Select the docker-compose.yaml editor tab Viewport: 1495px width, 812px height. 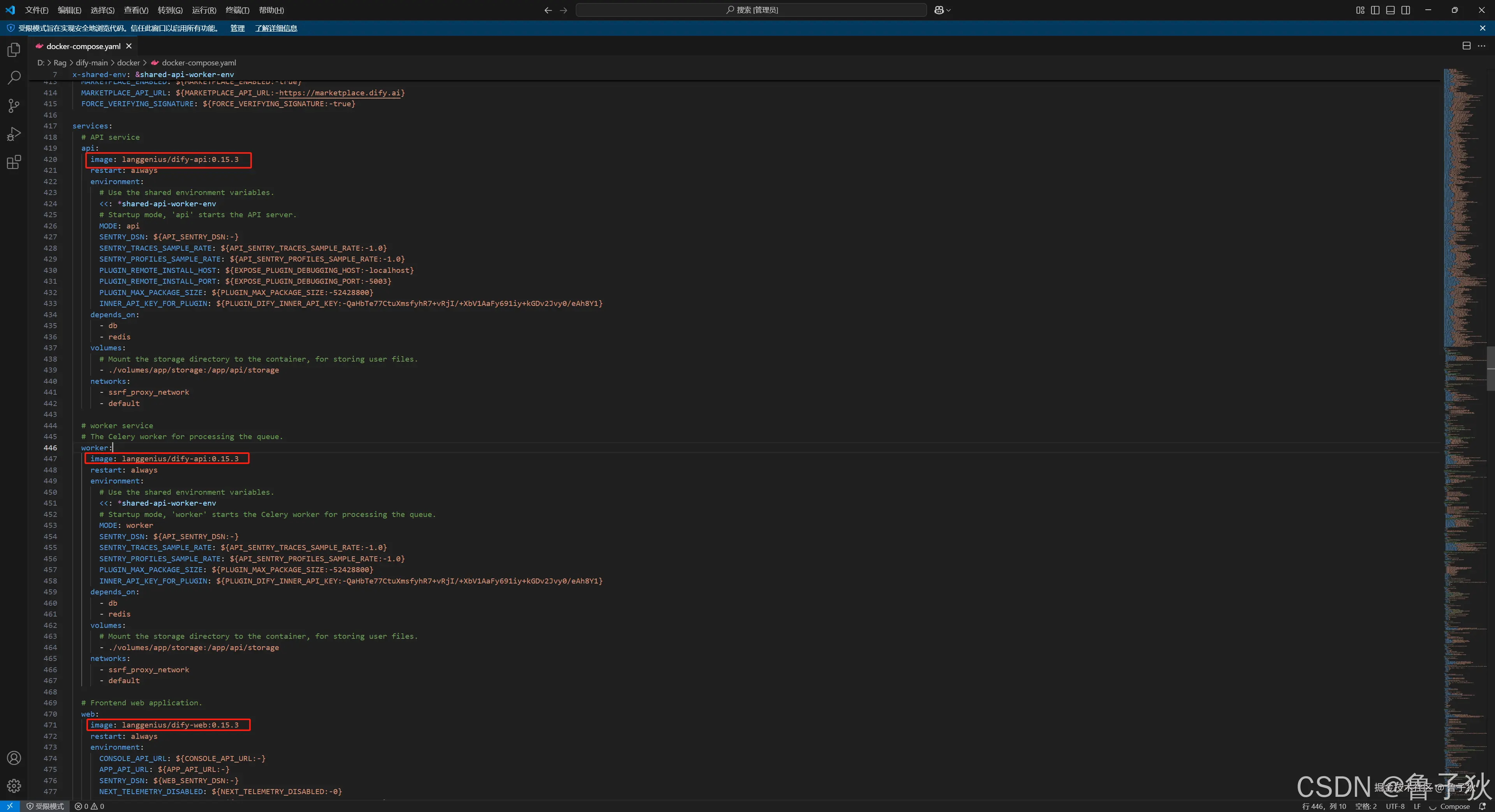coord(83,46)
